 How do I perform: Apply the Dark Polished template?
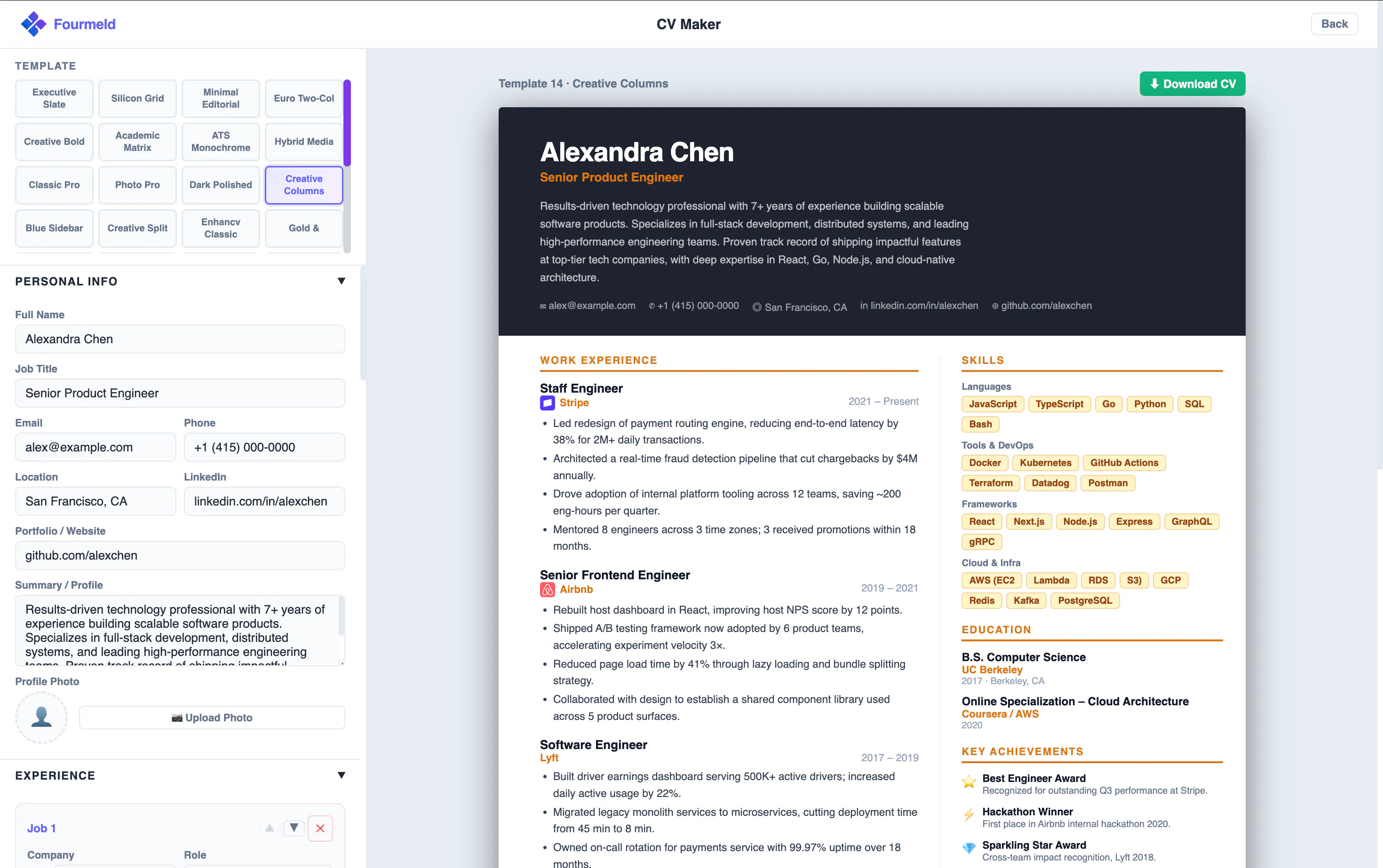click(x=221, y=185)
